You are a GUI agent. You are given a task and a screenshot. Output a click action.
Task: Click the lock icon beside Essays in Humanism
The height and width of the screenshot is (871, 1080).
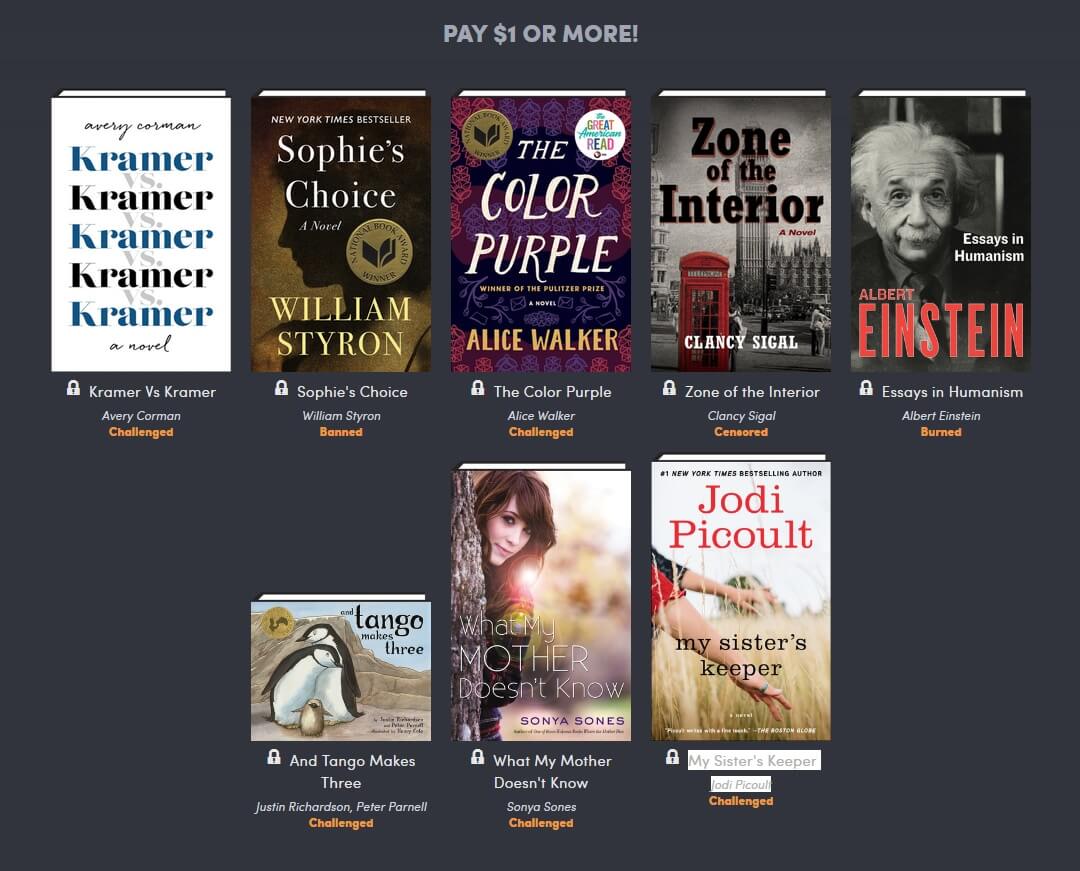[866, 388]
